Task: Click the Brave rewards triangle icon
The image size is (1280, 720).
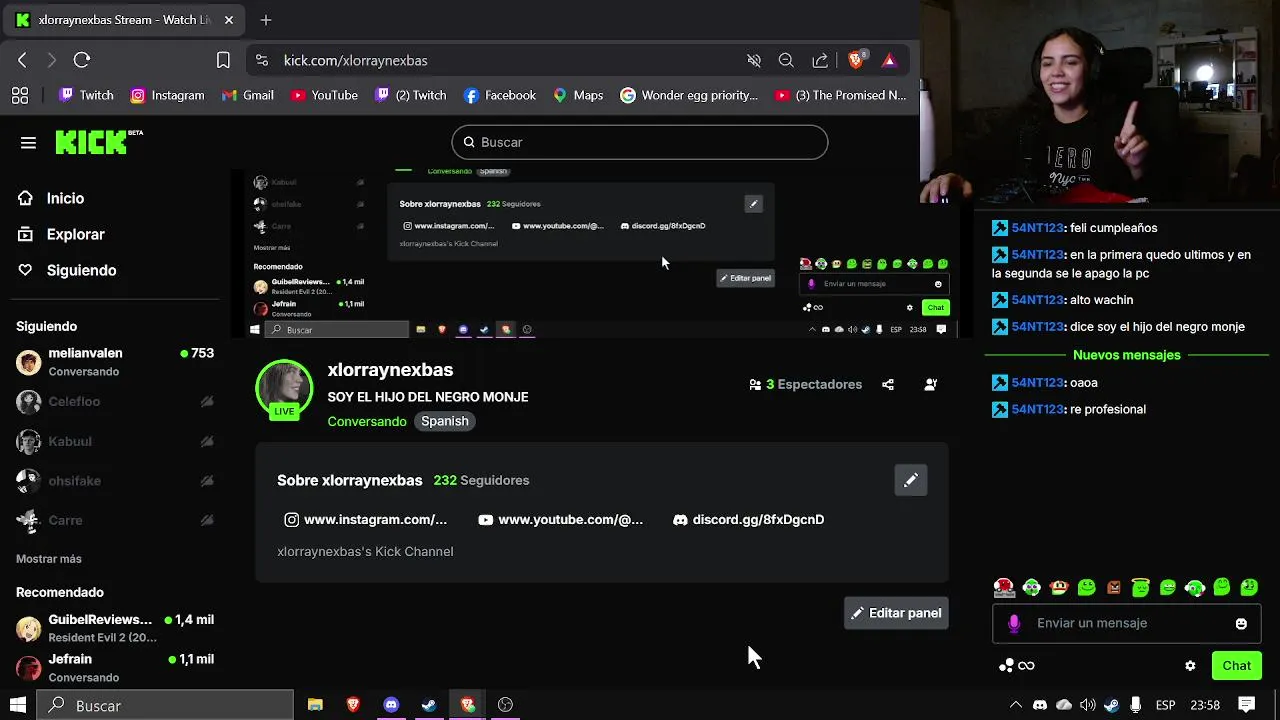Action: [889, 60]
